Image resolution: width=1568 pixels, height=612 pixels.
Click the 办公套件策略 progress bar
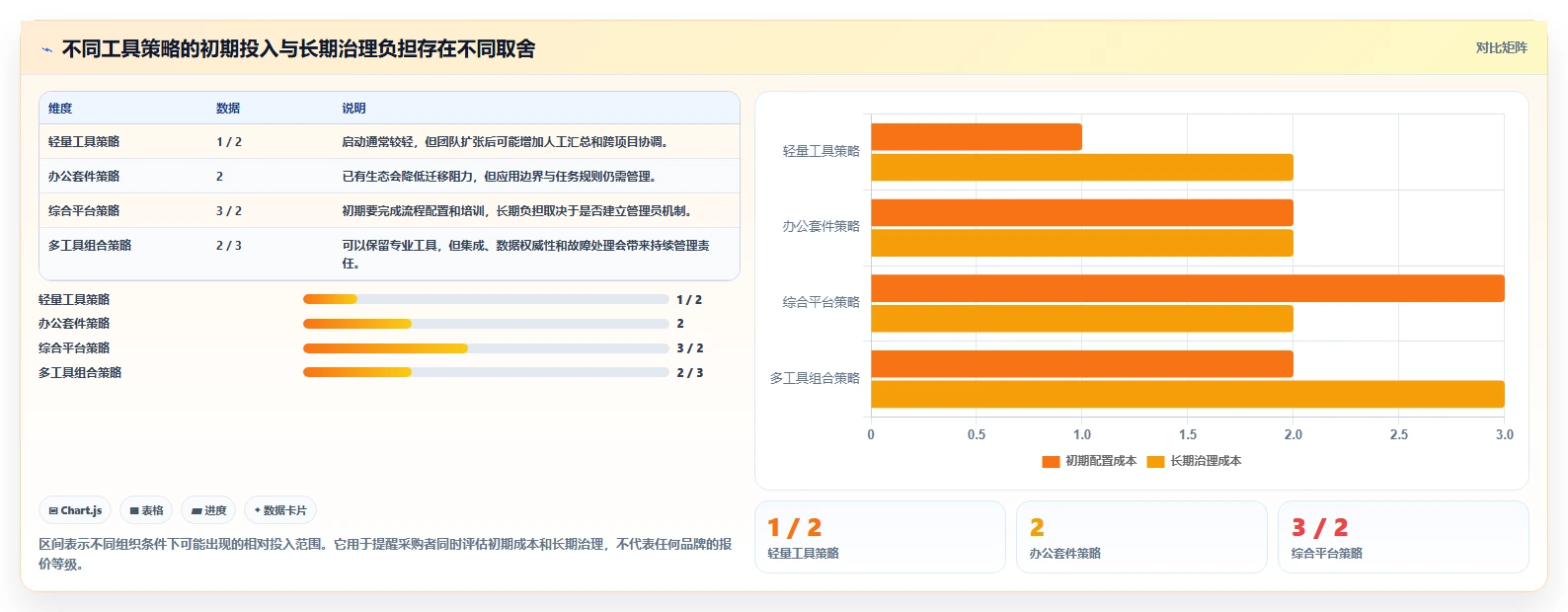(x=486, y=324)
